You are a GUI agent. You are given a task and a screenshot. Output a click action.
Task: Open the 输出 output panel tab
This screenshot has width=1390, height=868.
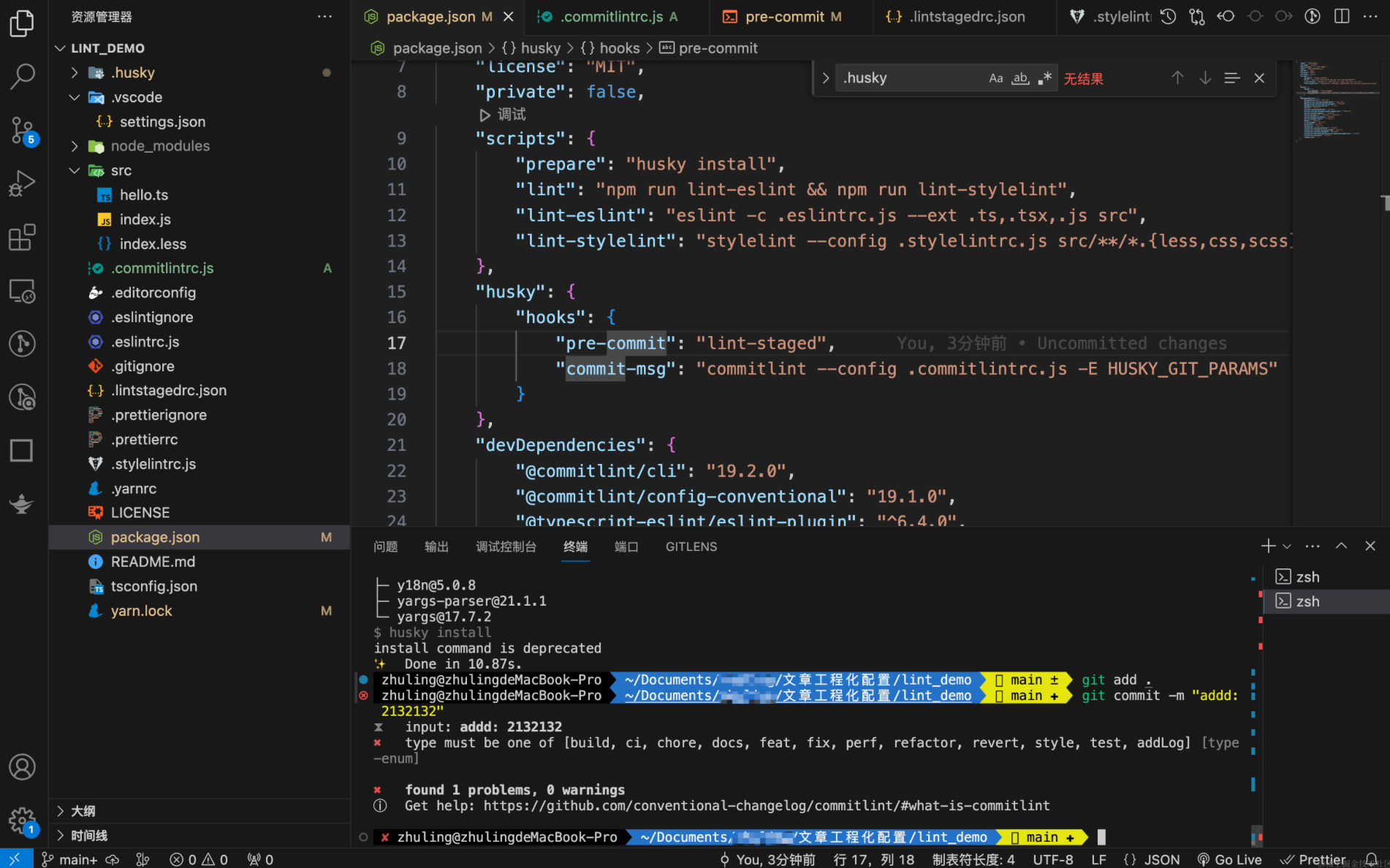436,547
